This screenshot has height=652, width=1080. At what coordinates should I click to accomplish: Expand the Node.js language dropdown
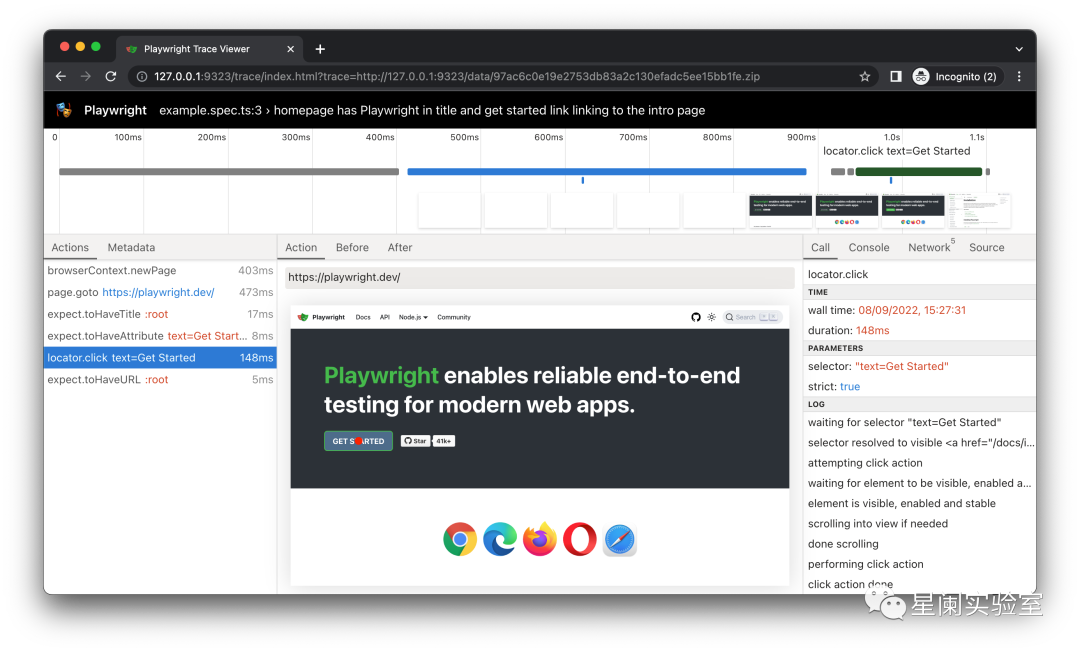413,317
